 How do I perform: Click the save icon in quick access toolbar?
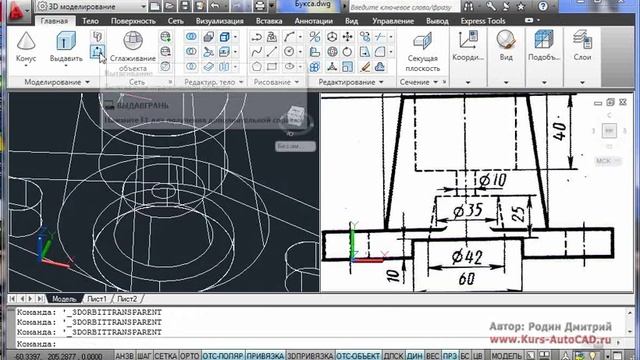[x=184, y=6]
